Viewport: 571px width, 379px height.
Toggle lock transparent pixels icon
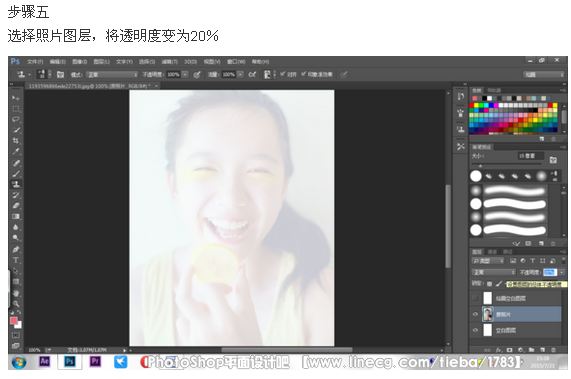coord(490,284)
